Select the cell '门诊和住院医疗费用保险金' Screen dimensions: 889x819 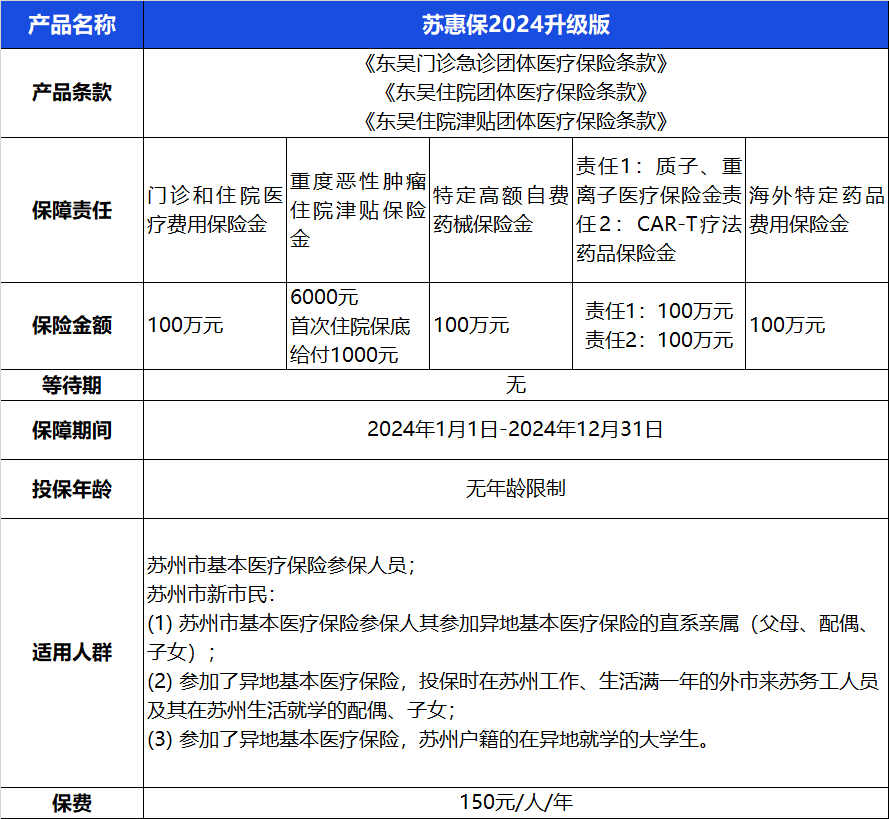(215, 210)
